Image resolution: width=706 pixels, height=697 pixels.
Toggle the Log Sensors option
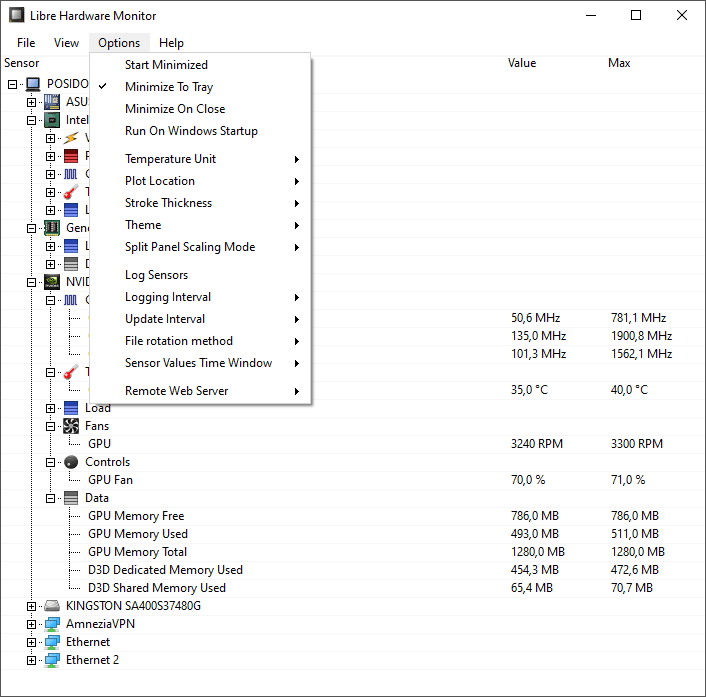200,275
